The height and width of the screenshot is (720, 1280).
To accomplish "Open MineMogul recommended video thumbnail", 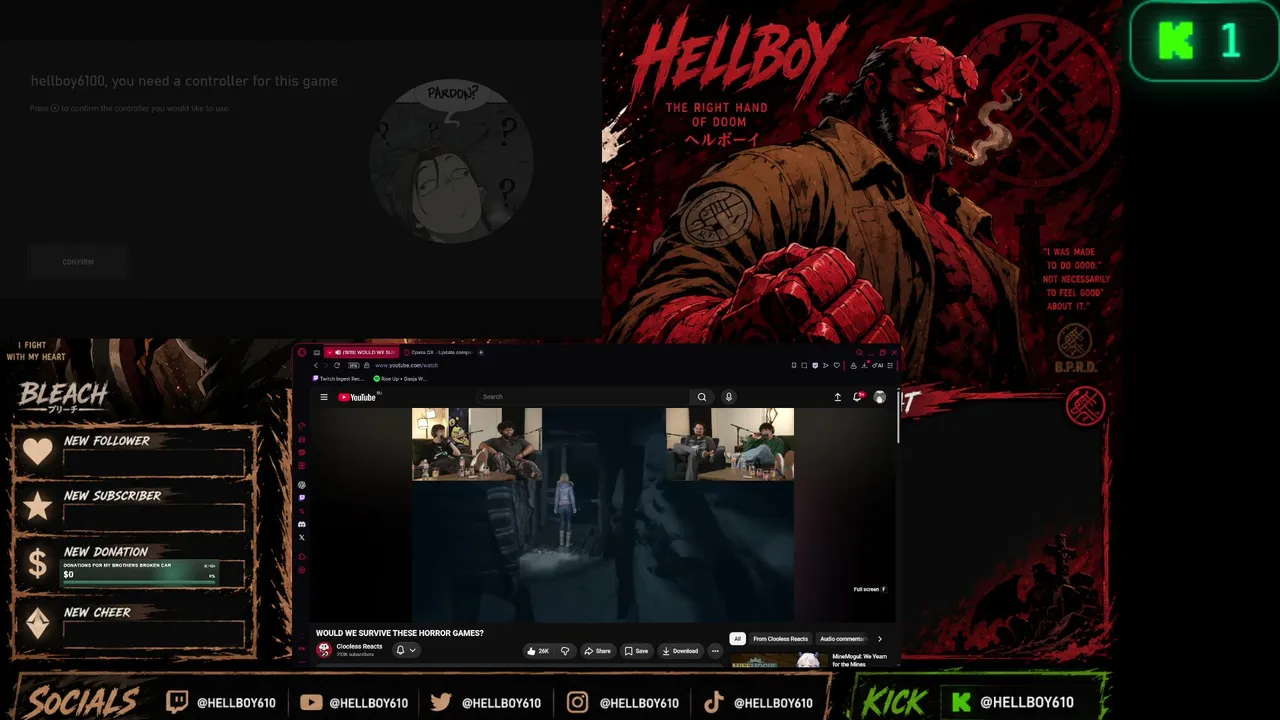I will pyautogui.click(x=779, y=662).
